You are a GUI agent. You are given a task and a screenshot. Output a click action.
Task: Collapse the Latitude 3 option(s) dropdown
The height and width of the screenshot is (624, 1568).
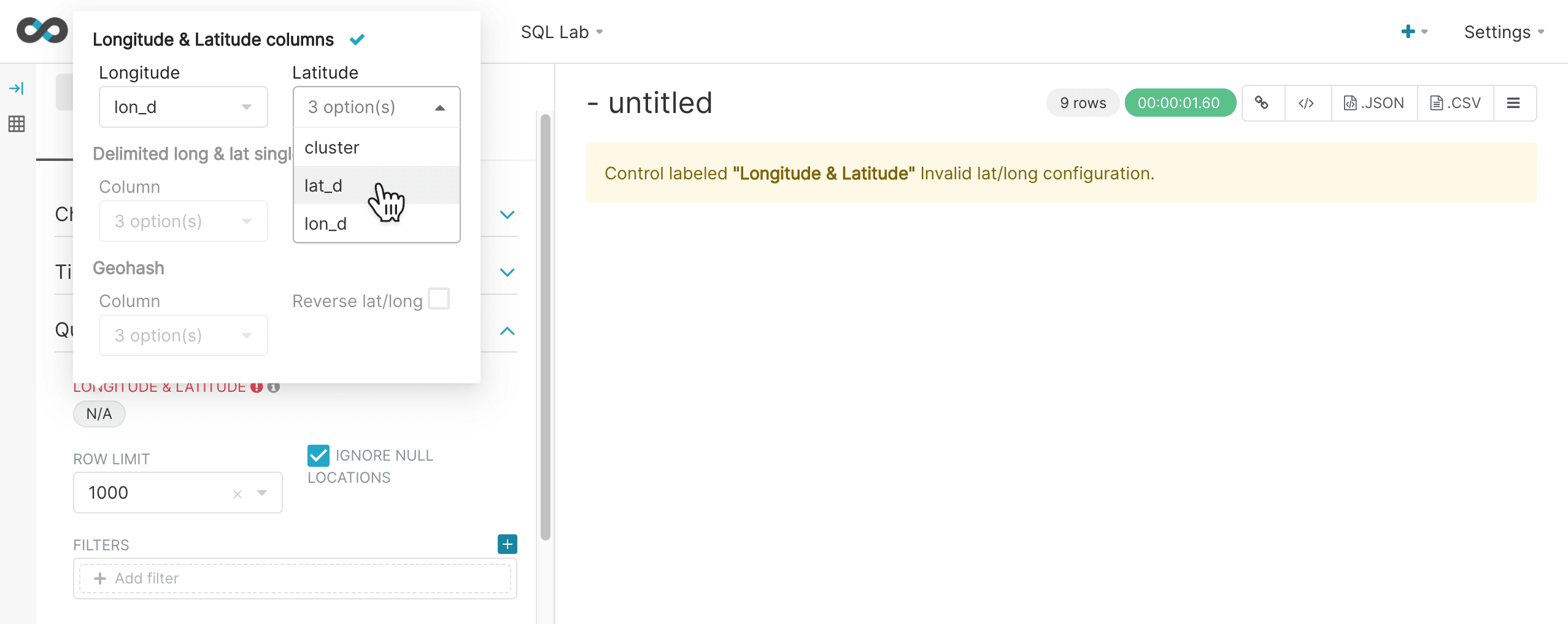(377, 107)
